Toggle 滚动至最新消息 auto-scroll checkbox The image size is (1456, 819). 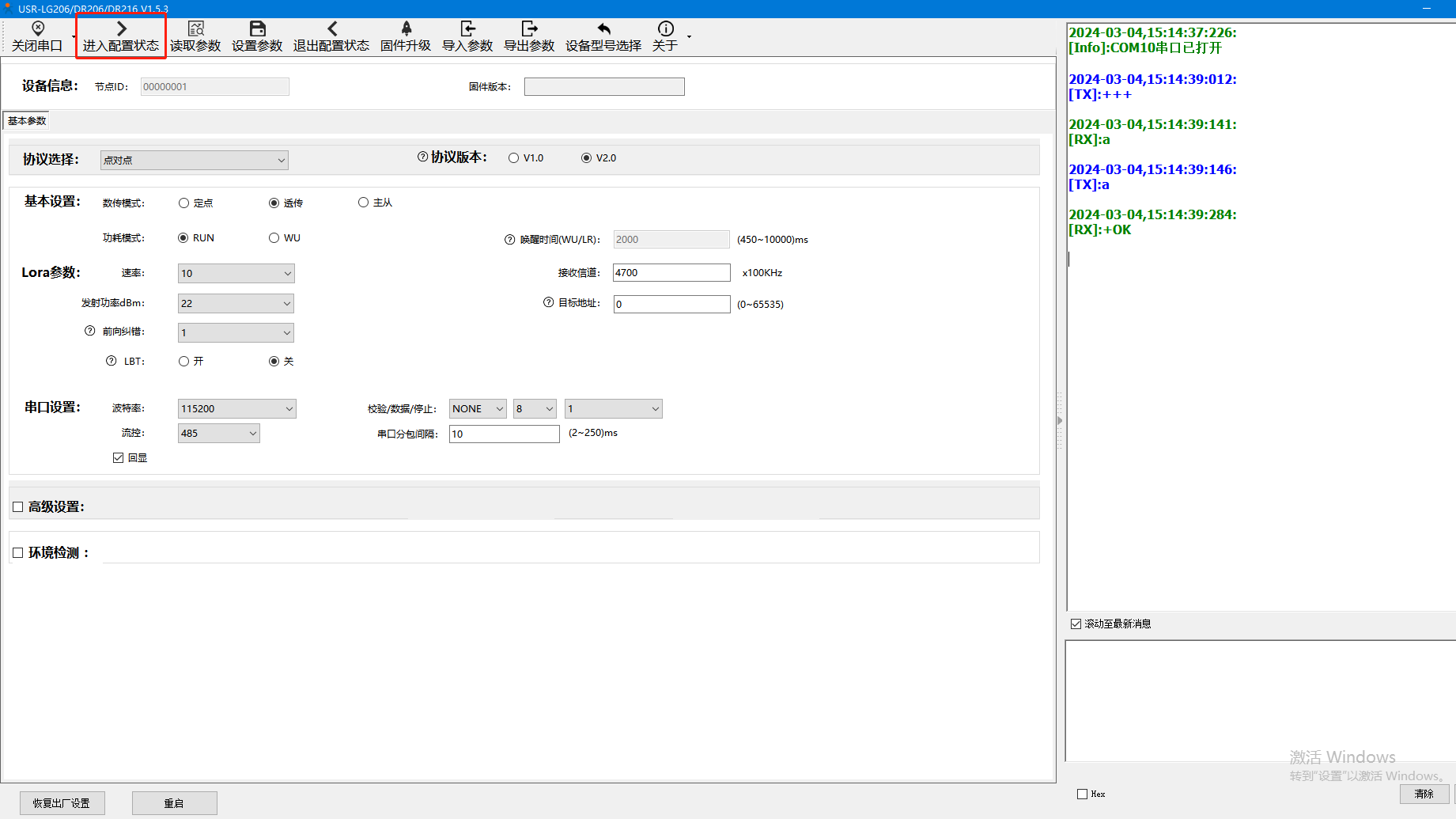tap(1076, 624)
